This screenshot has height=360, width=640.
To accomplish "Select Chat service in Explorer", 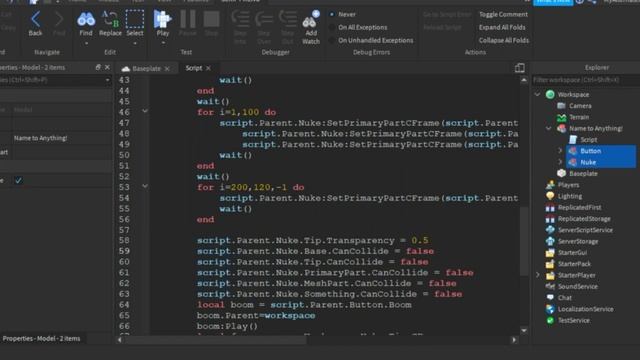I will (564, 298).
